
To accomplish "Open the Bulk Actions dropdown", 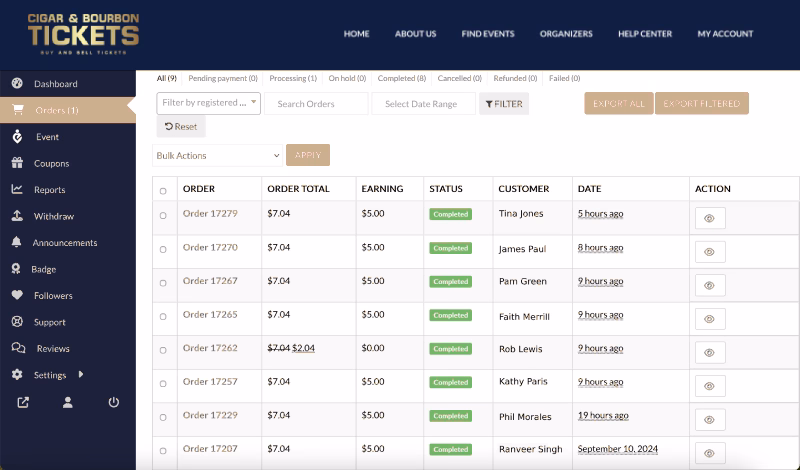I will pyautogui.click(x=218, y=156).
